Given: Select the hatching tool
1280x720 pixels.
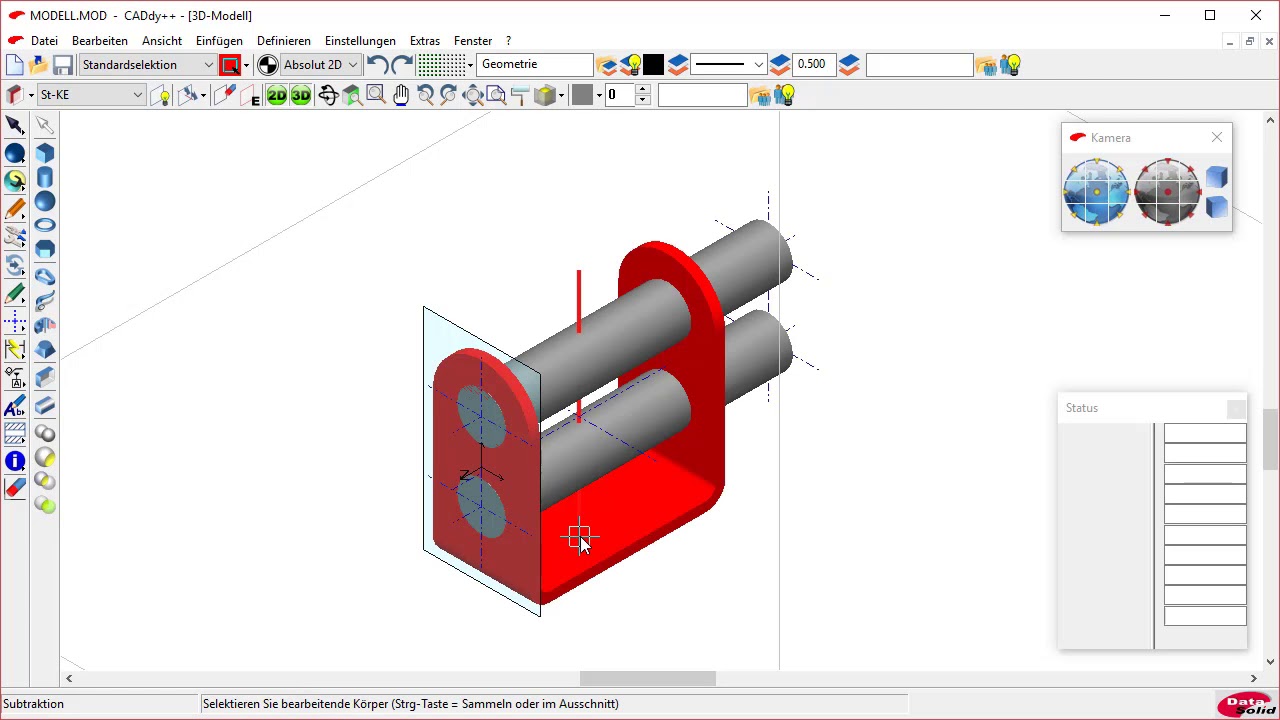Looking at the screenshot, I should [x=15, y=434].
